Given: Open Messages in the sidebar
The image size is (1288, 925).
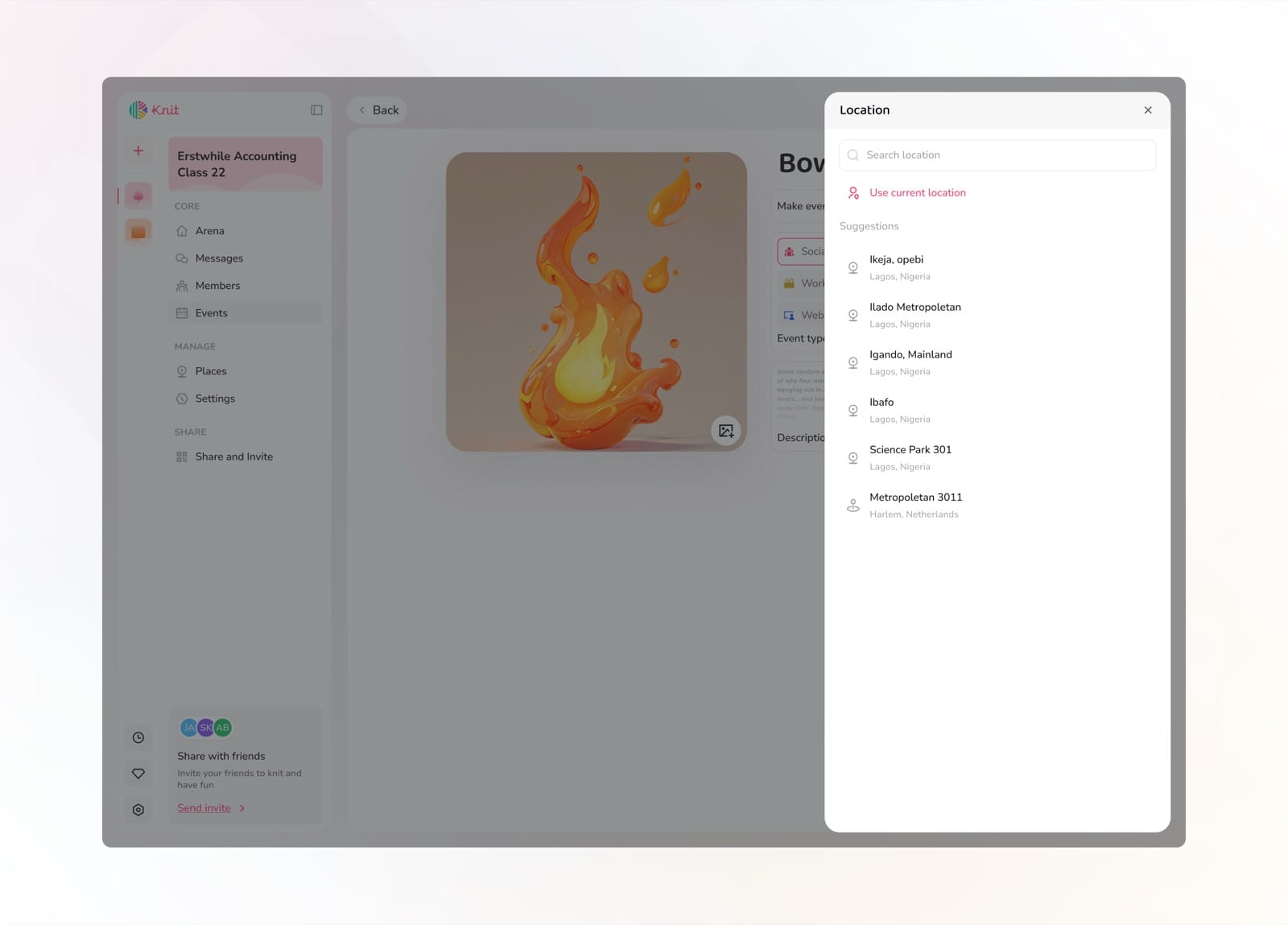Looking at the screenshot, I should tap(246, 258).
